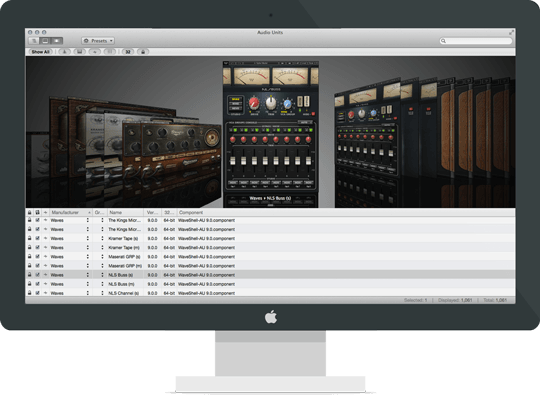Open manufacturer stepper on Kramer Tape (s) row

tap(88, 238)
